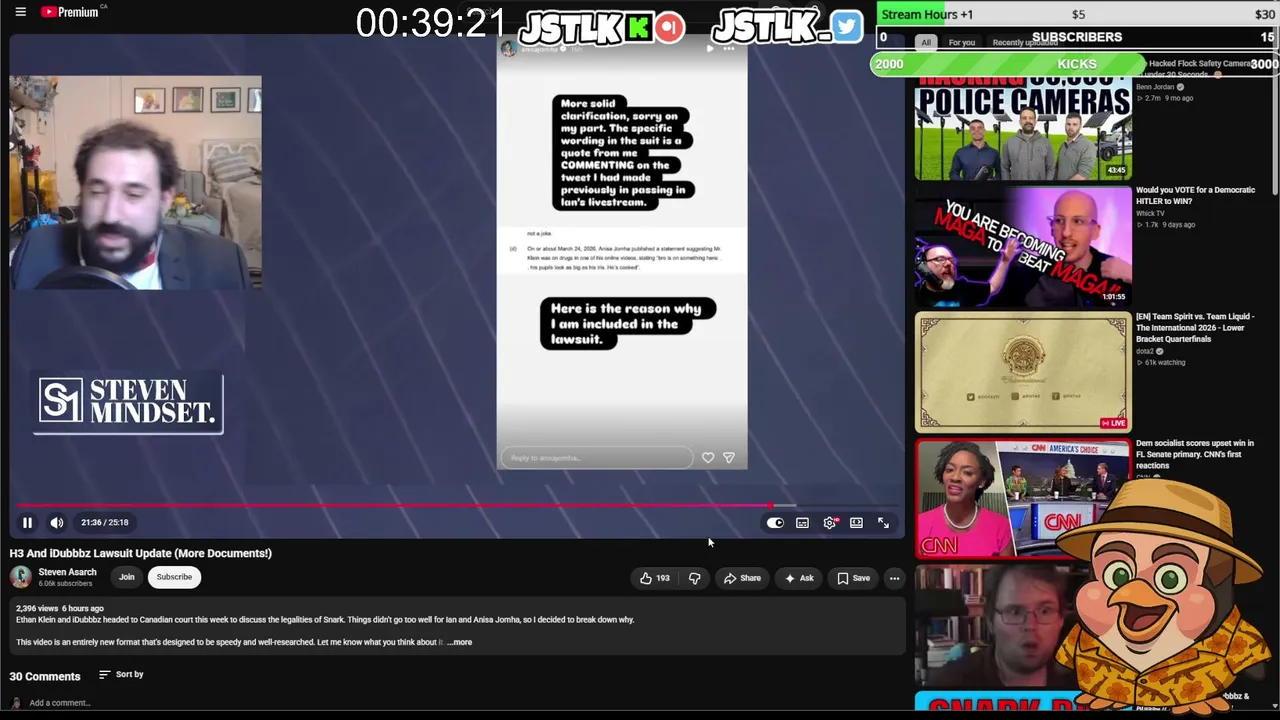Open 'Dem socialist scores upset win' title
This screenshot has height=720, width=1280.
point(1195,454)
